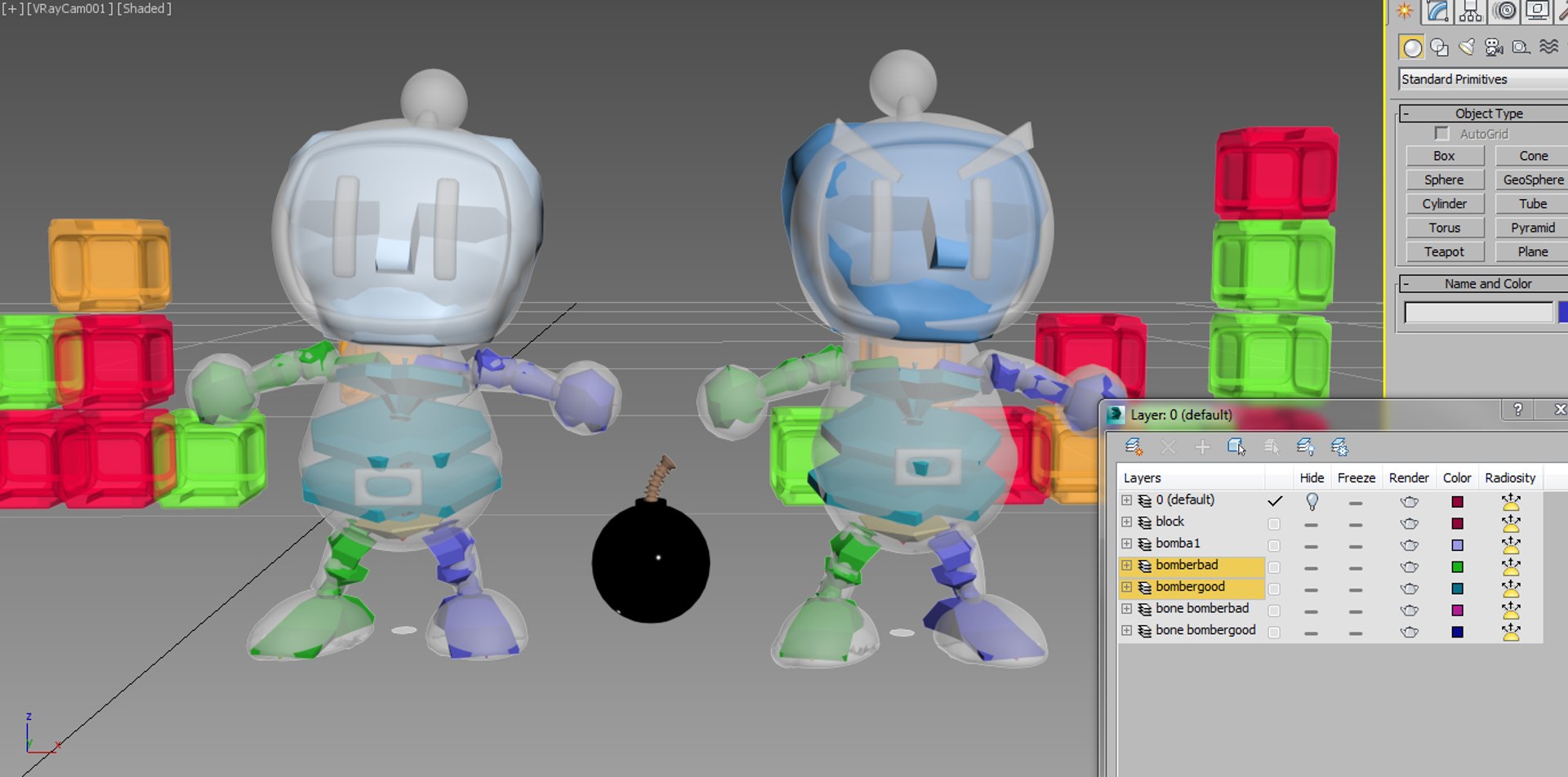1568x777 pixels.
Task: Open the Standard Primitives dropdown
Action: tap(1483, 79)
